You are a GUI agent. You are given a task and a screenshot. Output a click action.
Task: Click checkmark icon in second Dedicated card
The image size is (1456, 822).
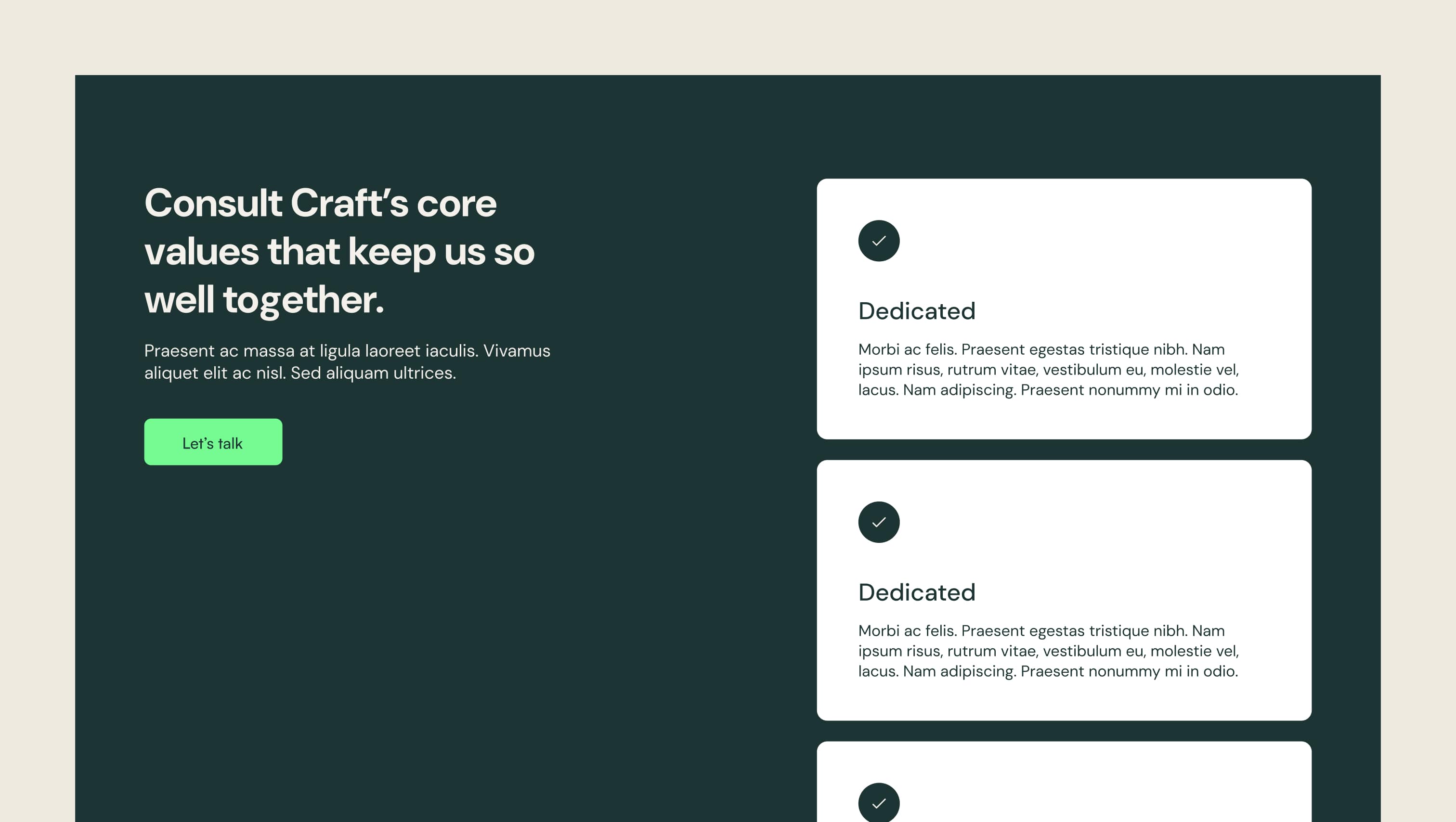tap(879, 522)
